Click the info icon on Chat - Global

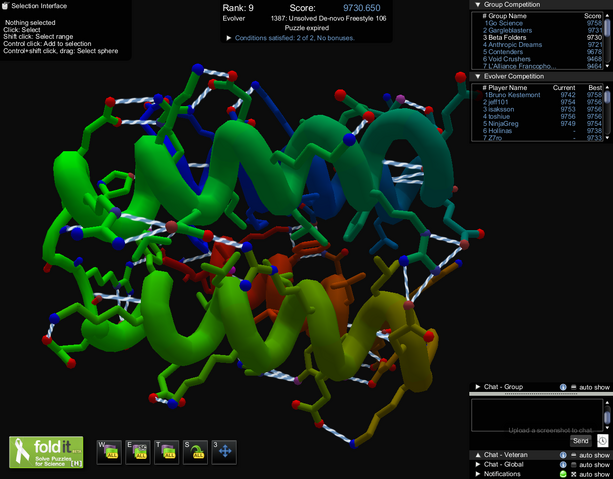[x=563, y=465]
